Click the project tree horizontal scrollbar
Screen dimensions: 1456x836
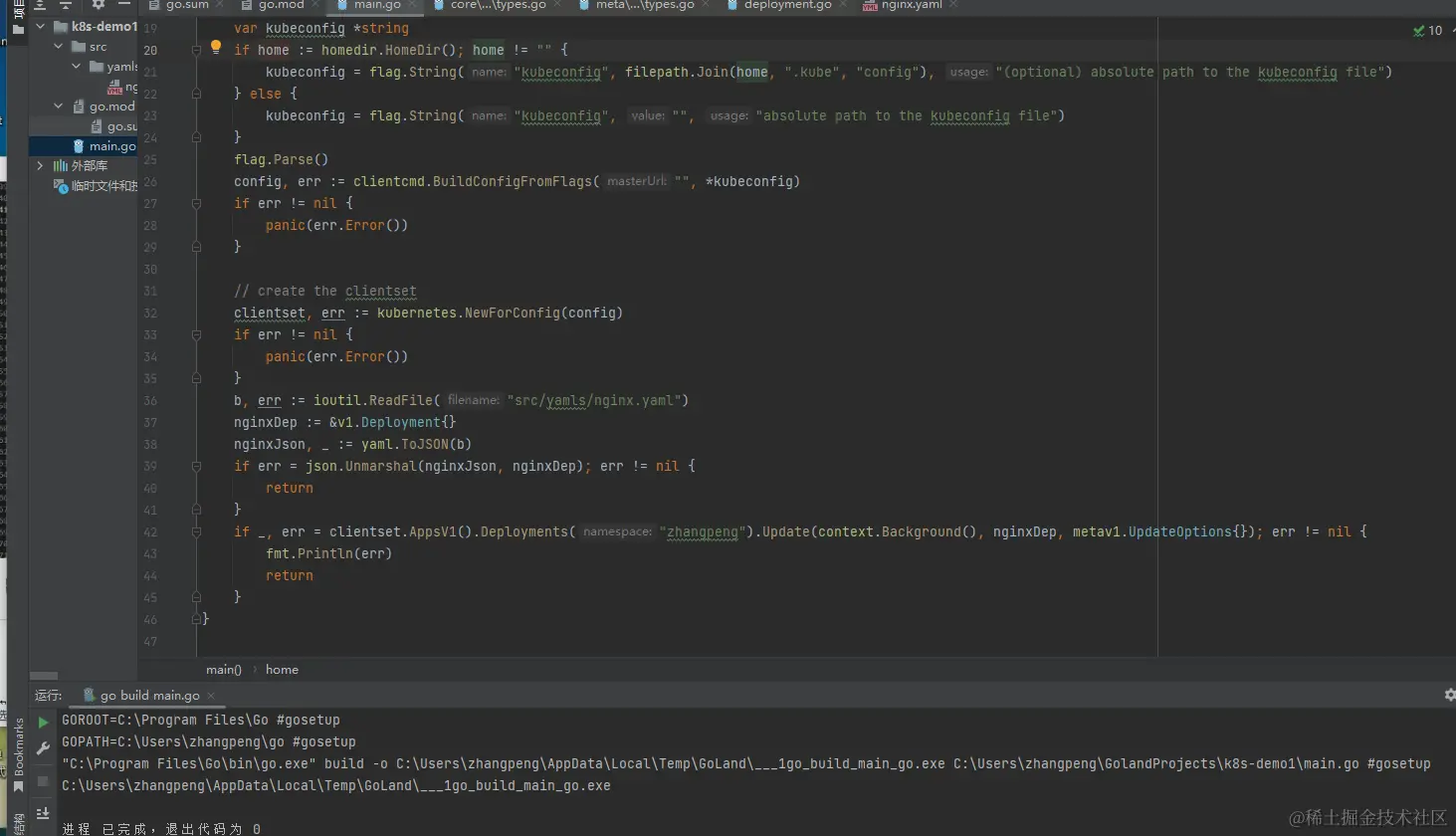tap(44, 677)
